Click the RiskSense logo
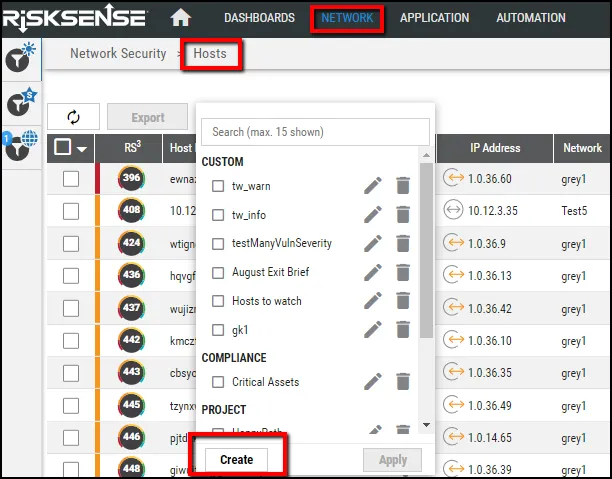Screen dimensions: 612x479 [x=74, y=18]
